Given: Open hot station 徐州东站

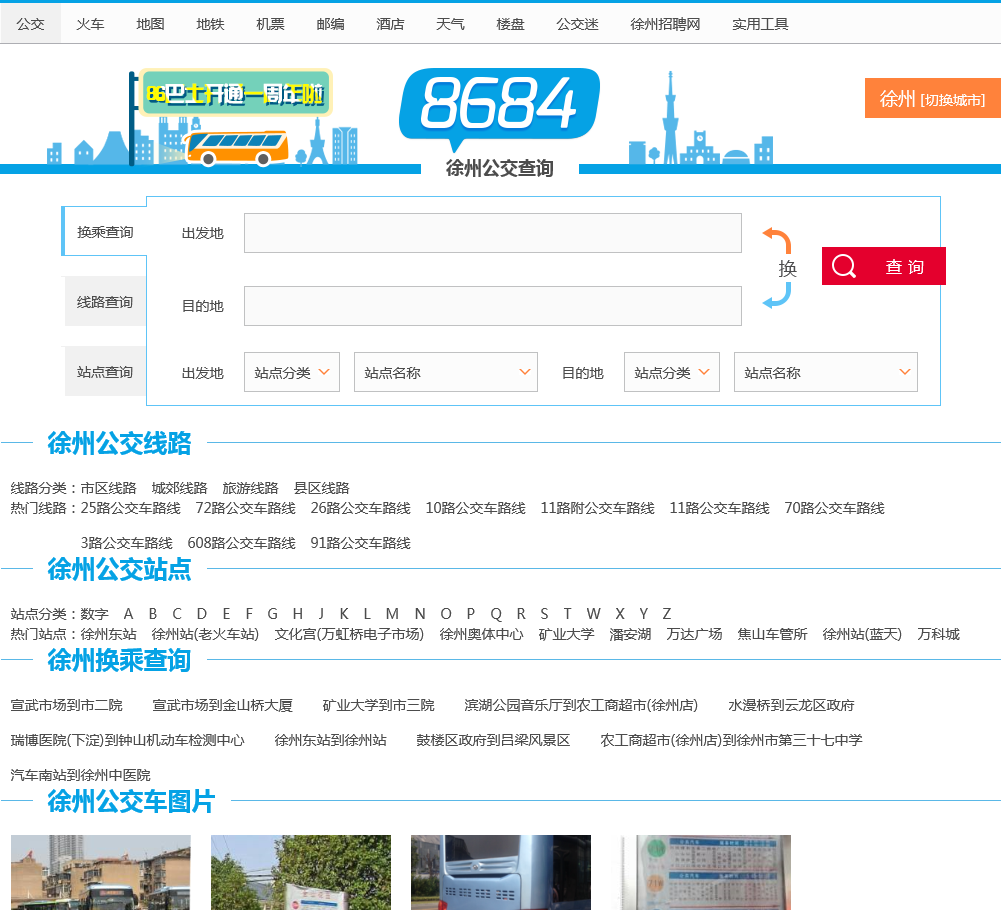Looking at the screenshot, I should [109, 635].
